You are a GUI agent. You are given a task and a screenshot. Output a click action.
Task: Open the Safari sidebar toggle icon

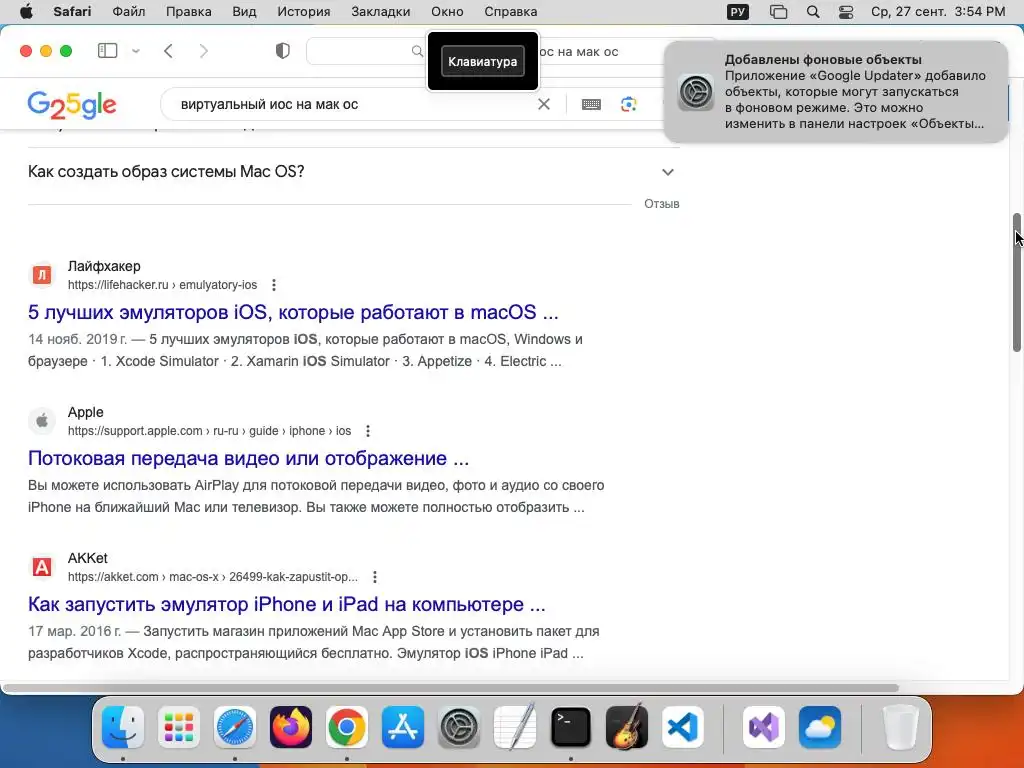(107, 51)
